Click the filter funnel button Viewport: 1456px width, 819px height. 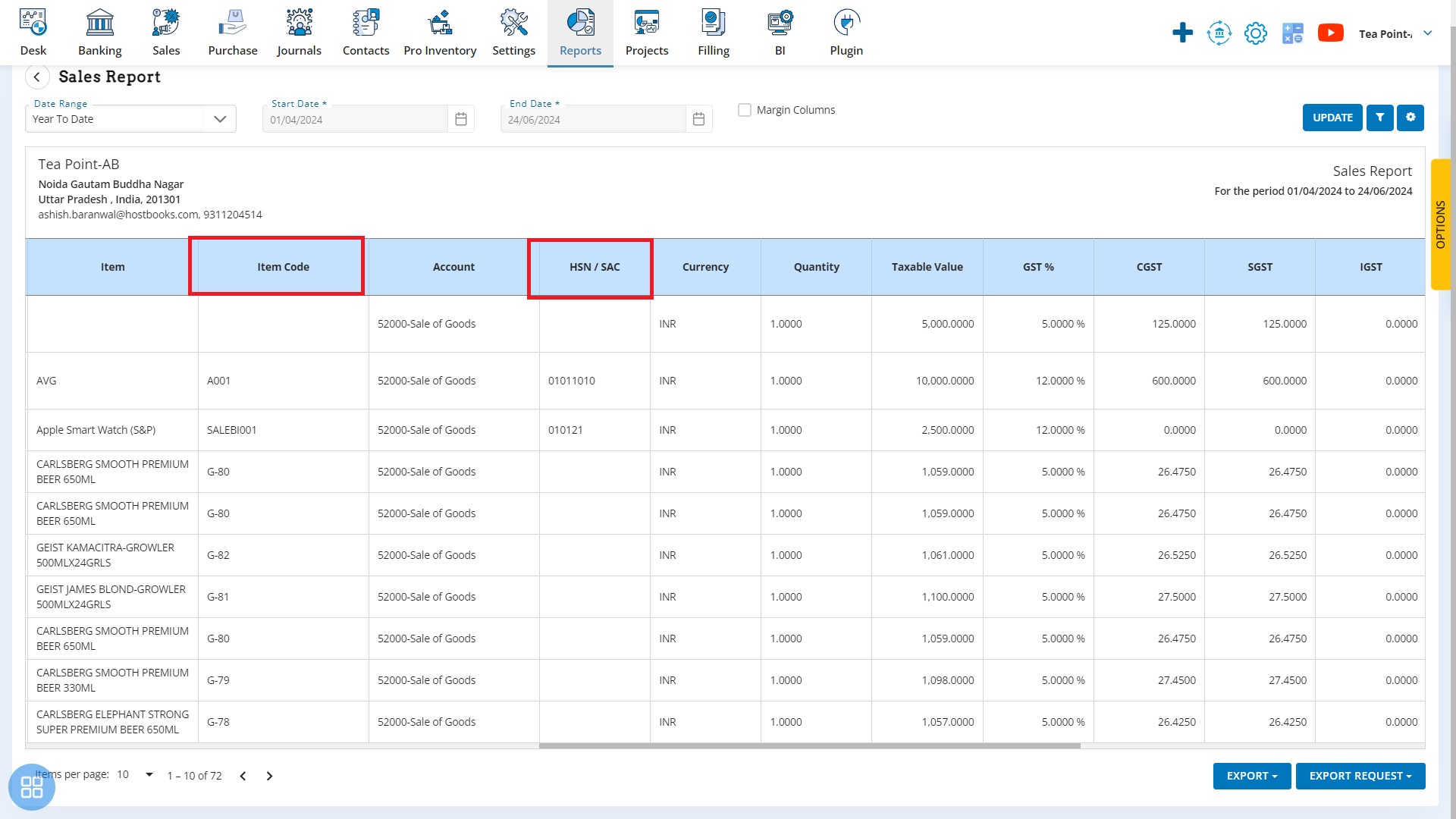tap(1379, 118)
